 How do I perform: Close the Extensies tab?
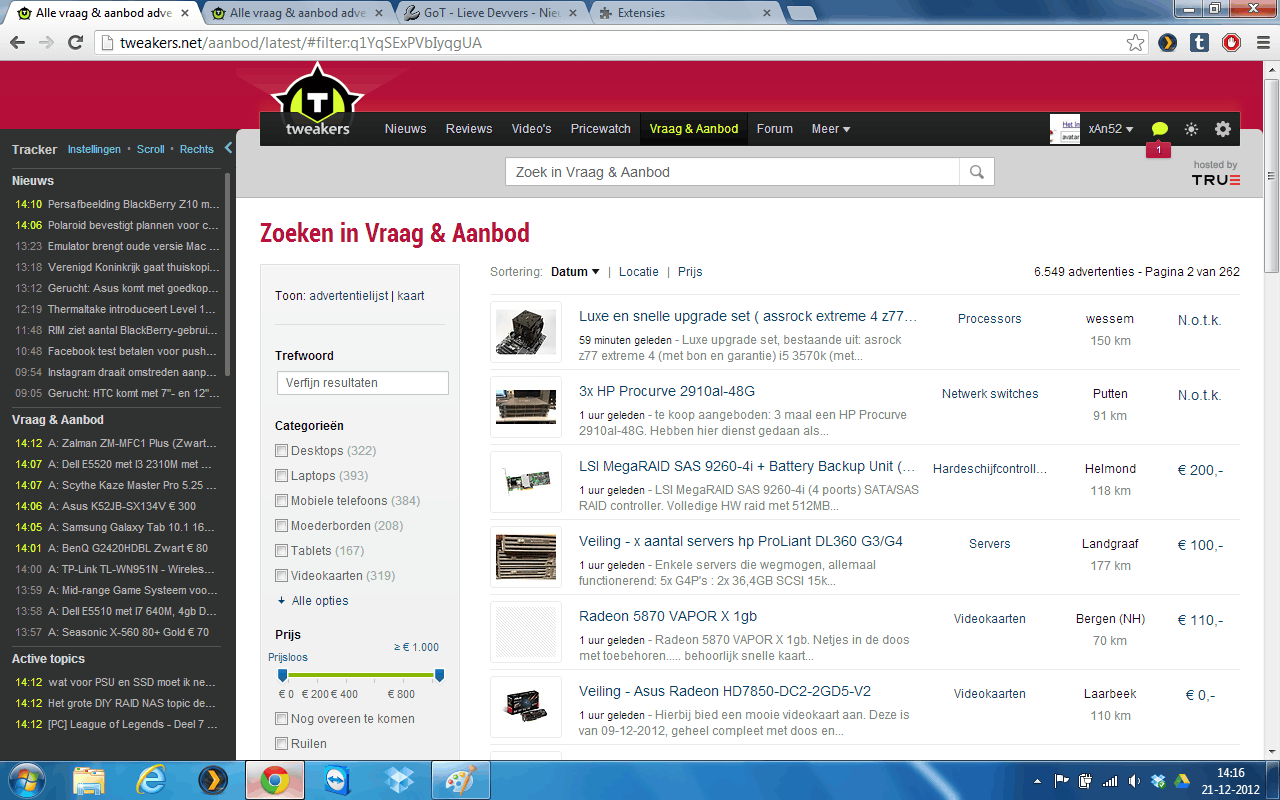pyautogui.click(x=766, y=13)
